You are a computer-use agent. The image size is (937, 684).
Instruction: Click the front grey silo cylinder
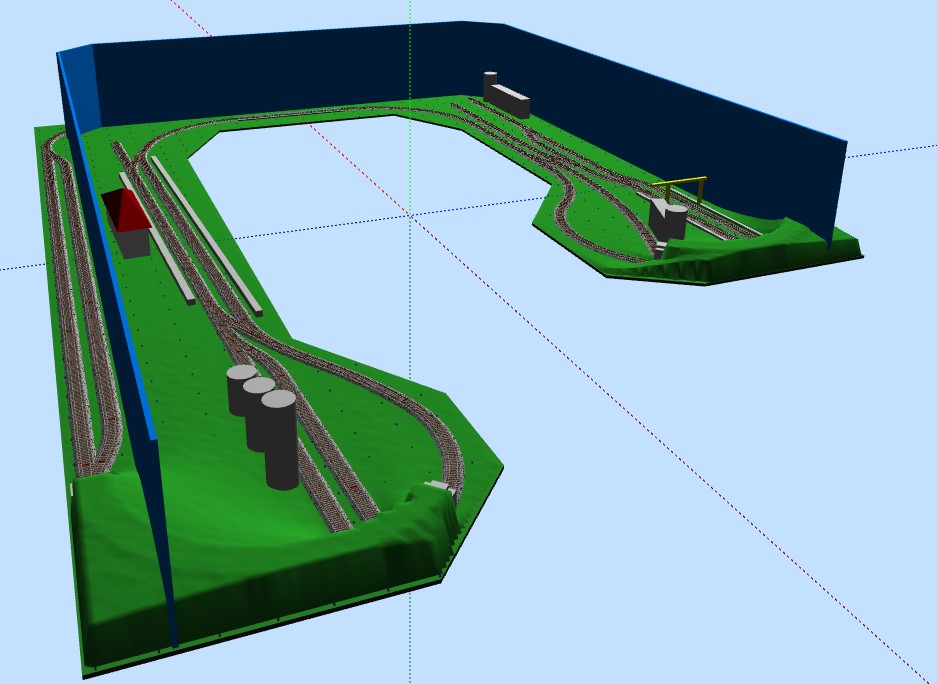280,440
